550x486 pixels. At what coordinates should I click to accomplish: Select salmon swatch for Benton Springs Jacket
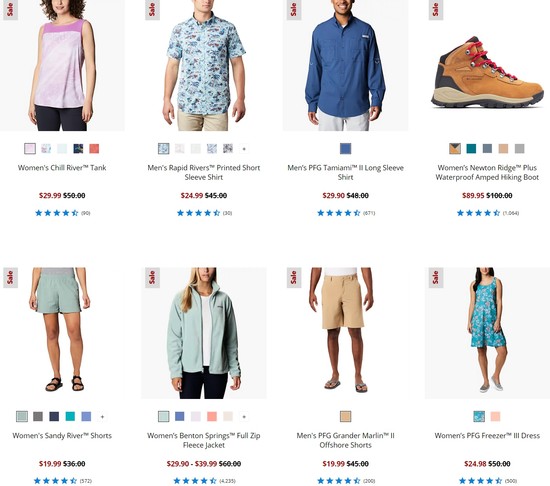212,417
